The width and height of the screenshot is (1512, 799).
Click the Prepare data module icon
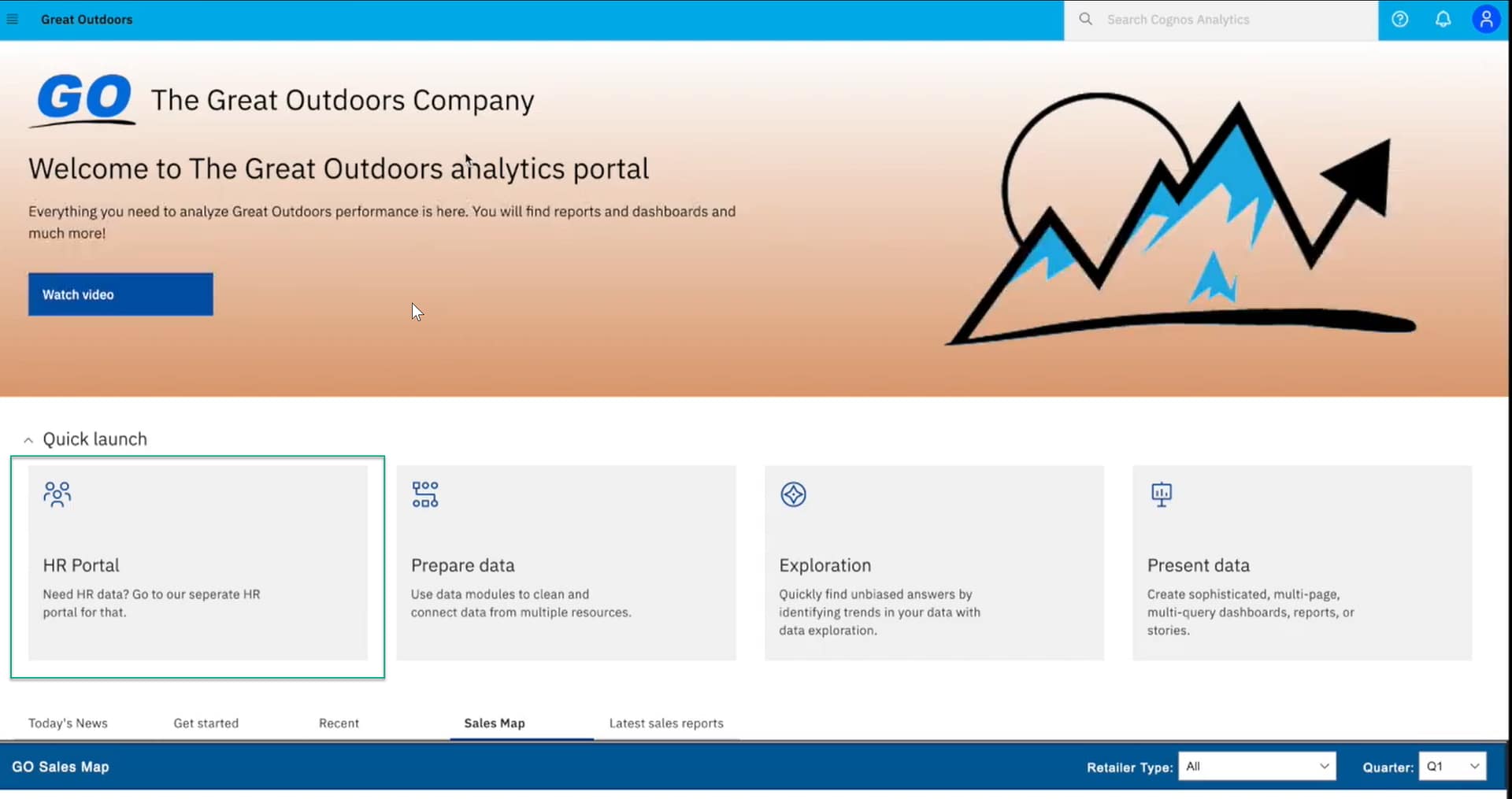[x=425, y=494]
